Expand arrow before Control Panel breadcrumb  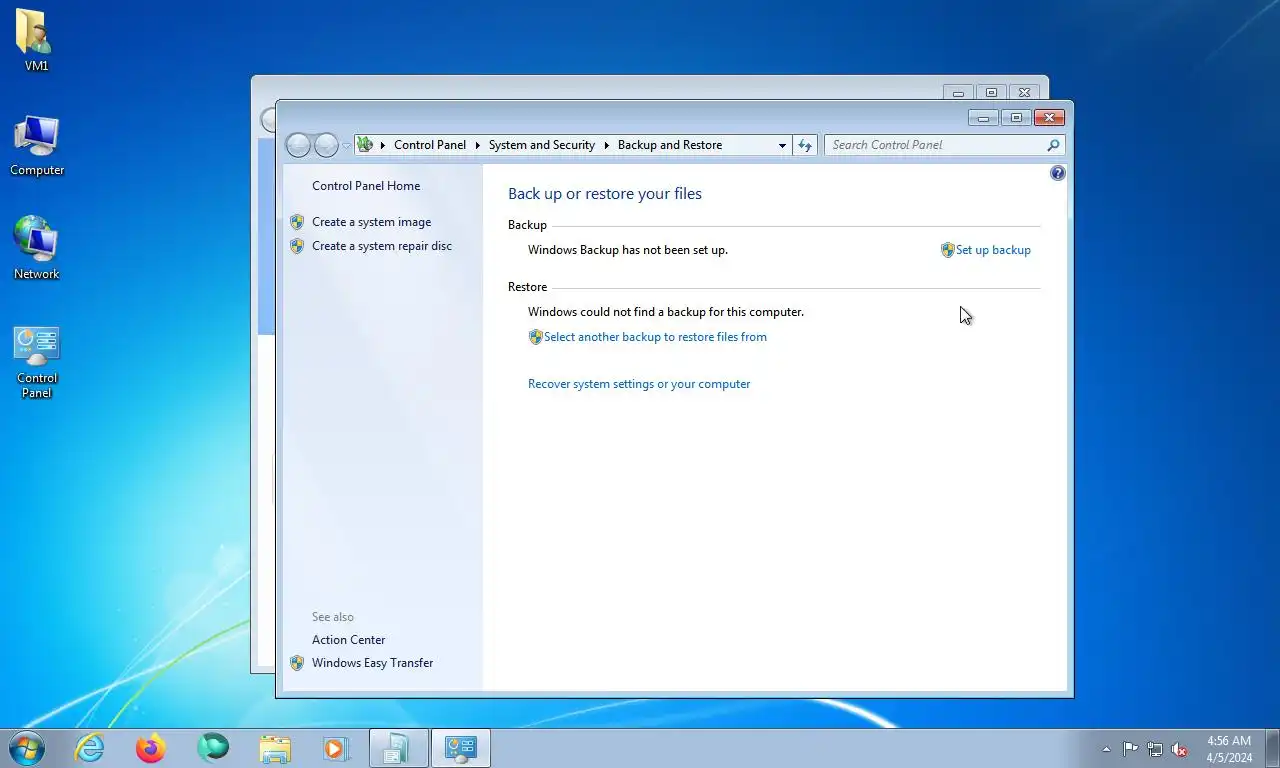tap(383, 145)
